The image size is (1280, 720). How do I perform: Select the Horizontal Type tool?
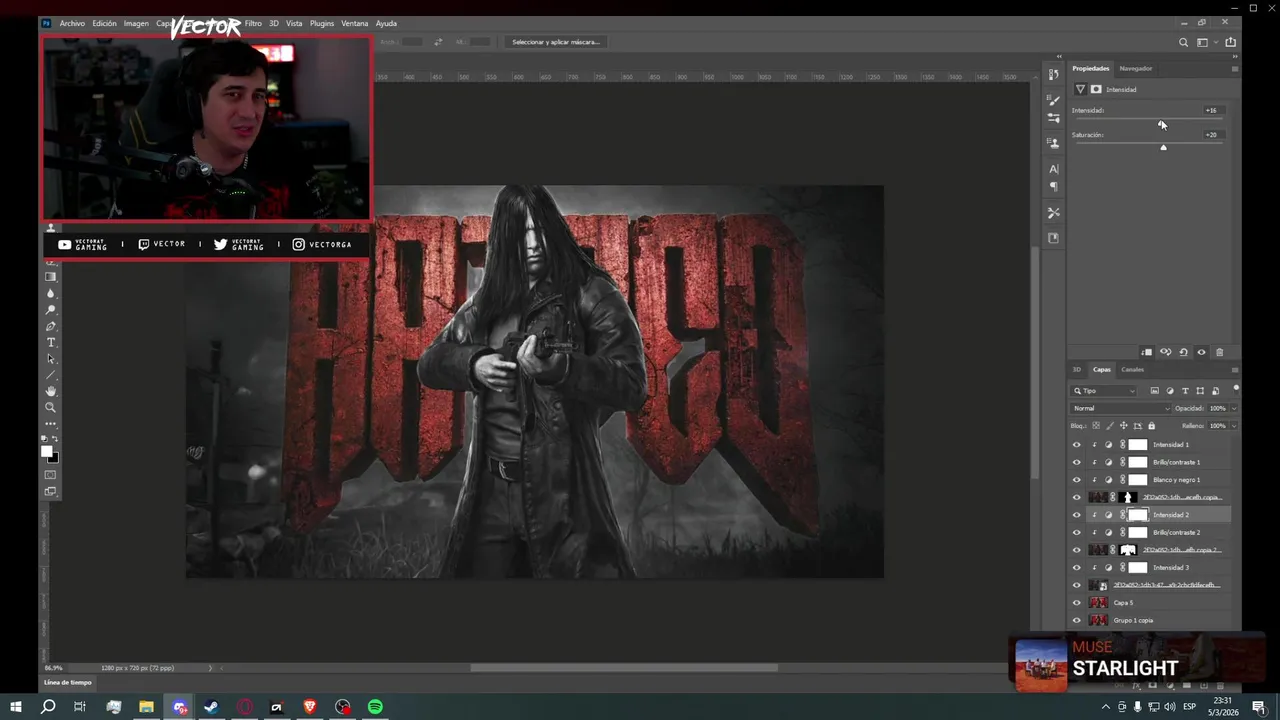[x=51, y=343]
